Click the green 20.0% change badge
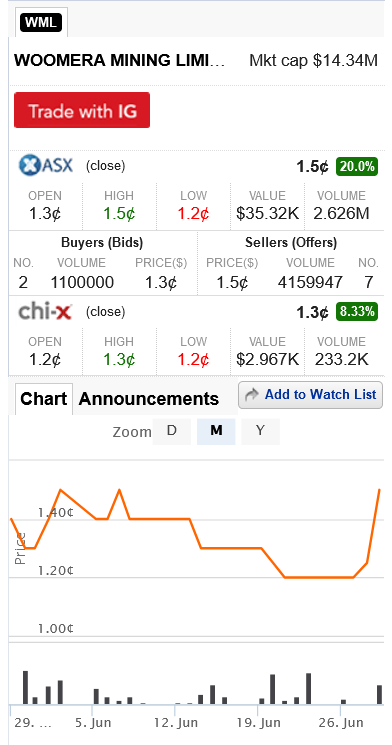 point(357,166)
